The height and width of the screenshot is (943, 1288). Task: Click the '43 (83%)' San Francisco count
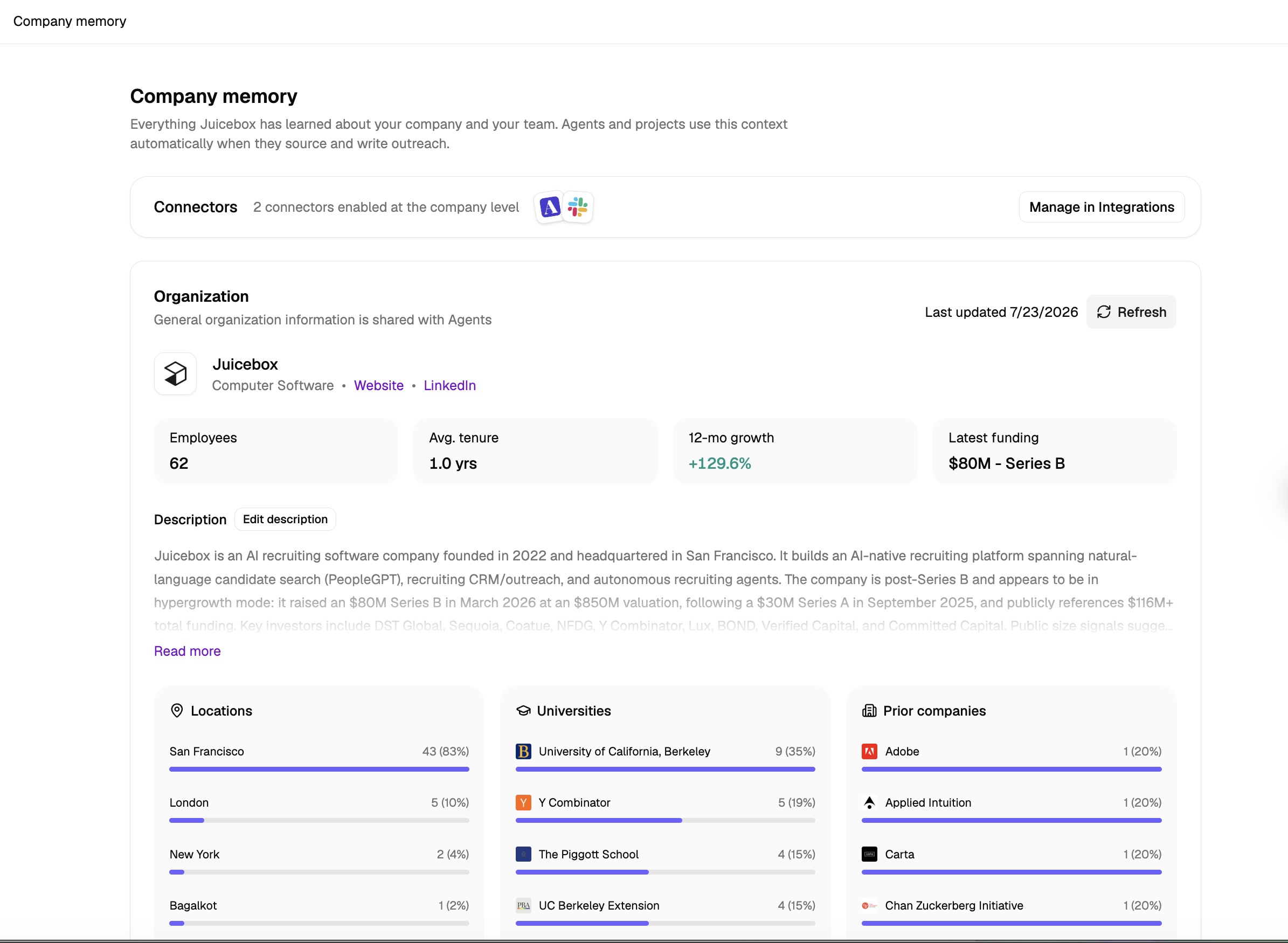(x=445, y=751)
